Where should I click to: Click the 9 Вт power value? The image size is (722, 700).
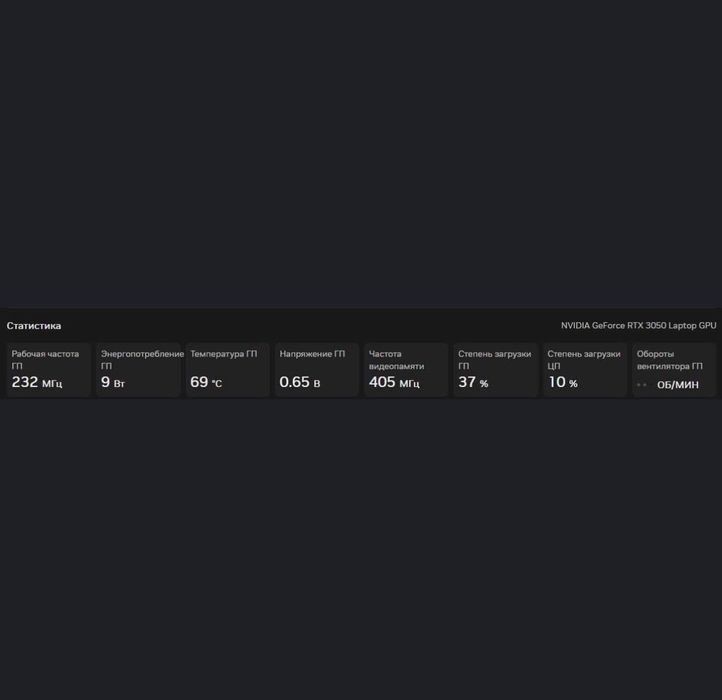(x=113, y=383)
